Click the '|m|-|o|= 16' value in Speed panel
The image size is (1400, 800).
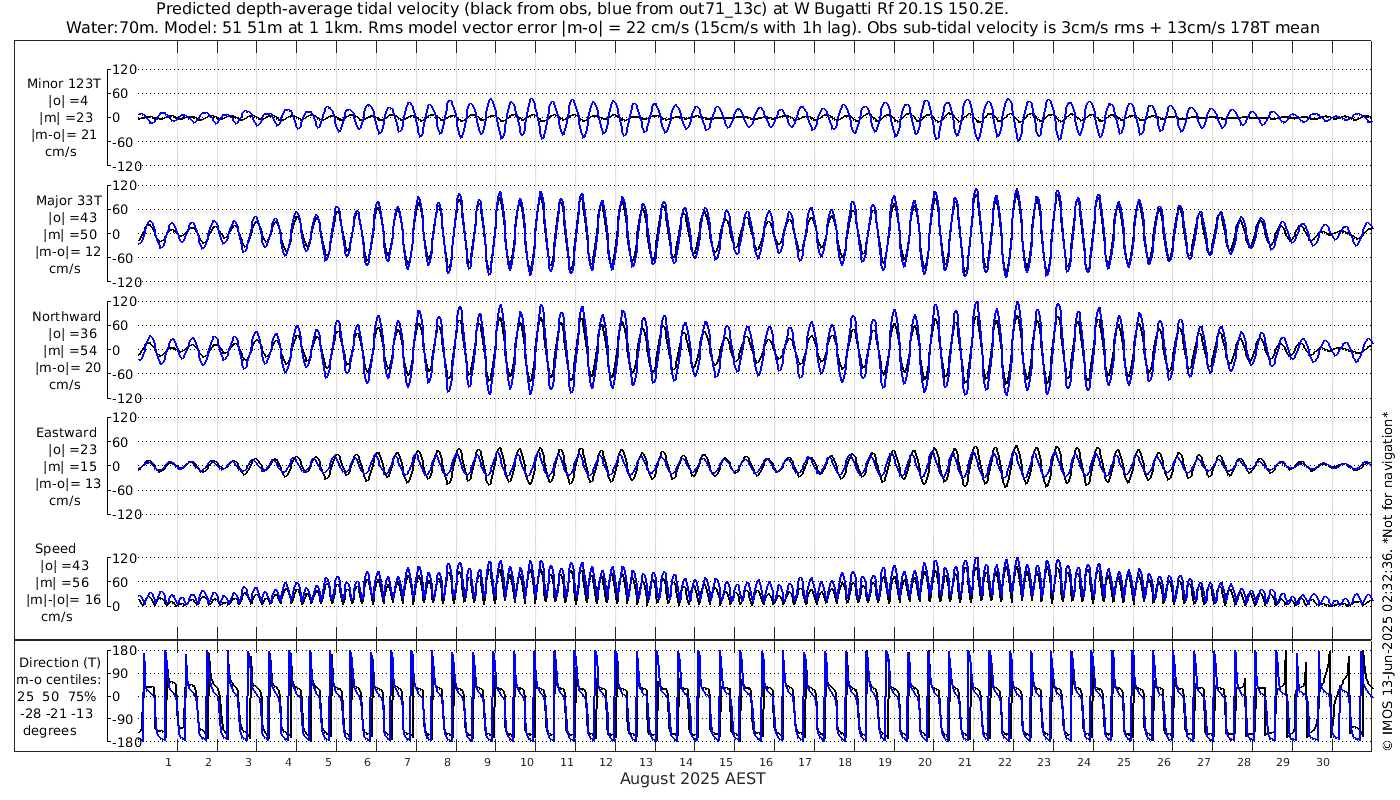pyautogui.click(x=65, y=600)
